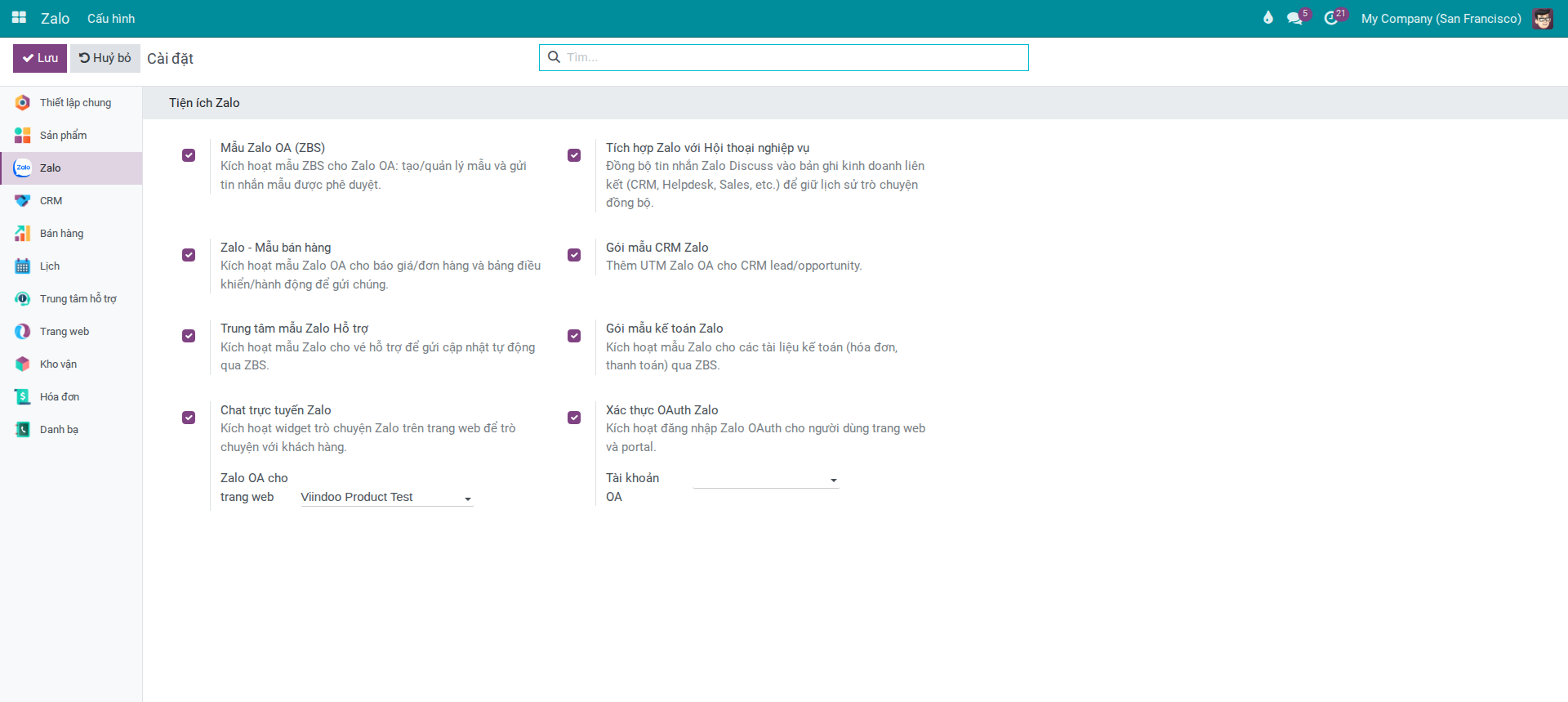Viewport: 1568px width, 702px height.
Task: Click the Thiết lập chung sidebar icon
Action: (23, 103)
